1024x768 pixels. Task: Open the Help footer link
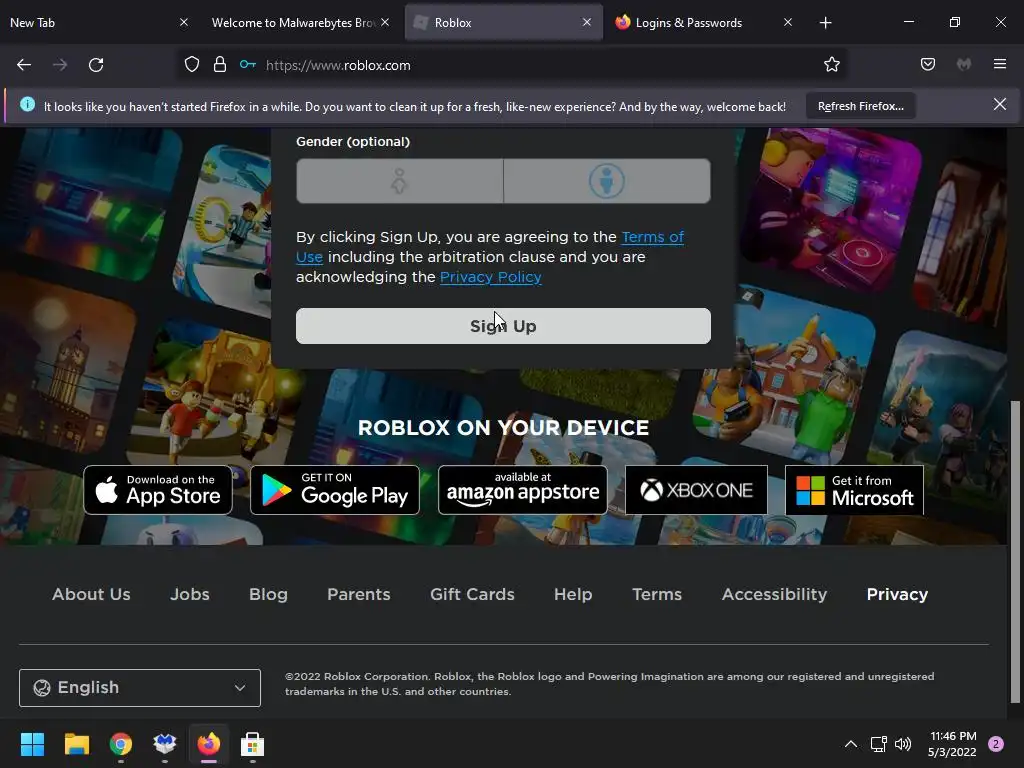click(x=573, y=594)
